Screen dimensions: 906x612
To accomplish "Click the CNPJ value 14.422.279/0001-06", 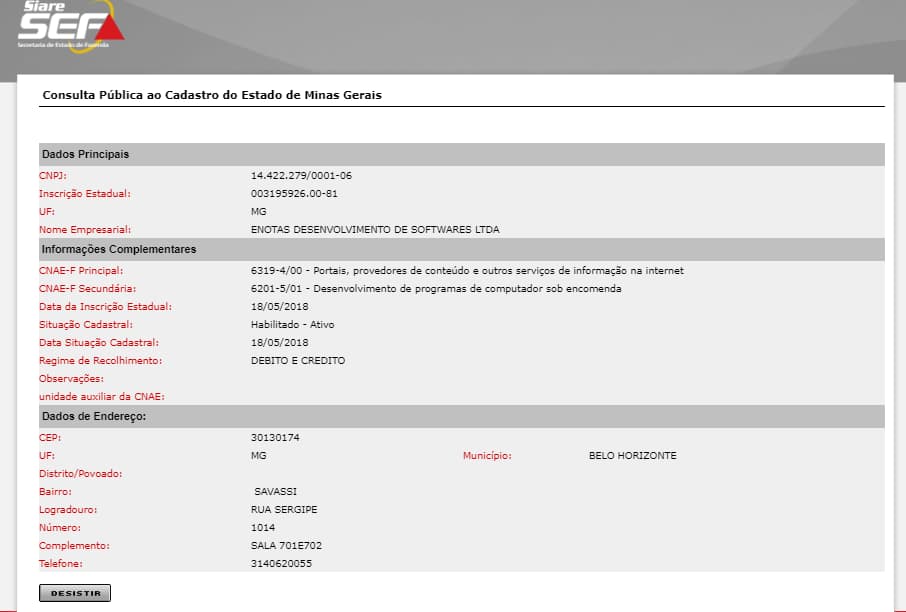I will pyautogui.click(x=301, y=175).
